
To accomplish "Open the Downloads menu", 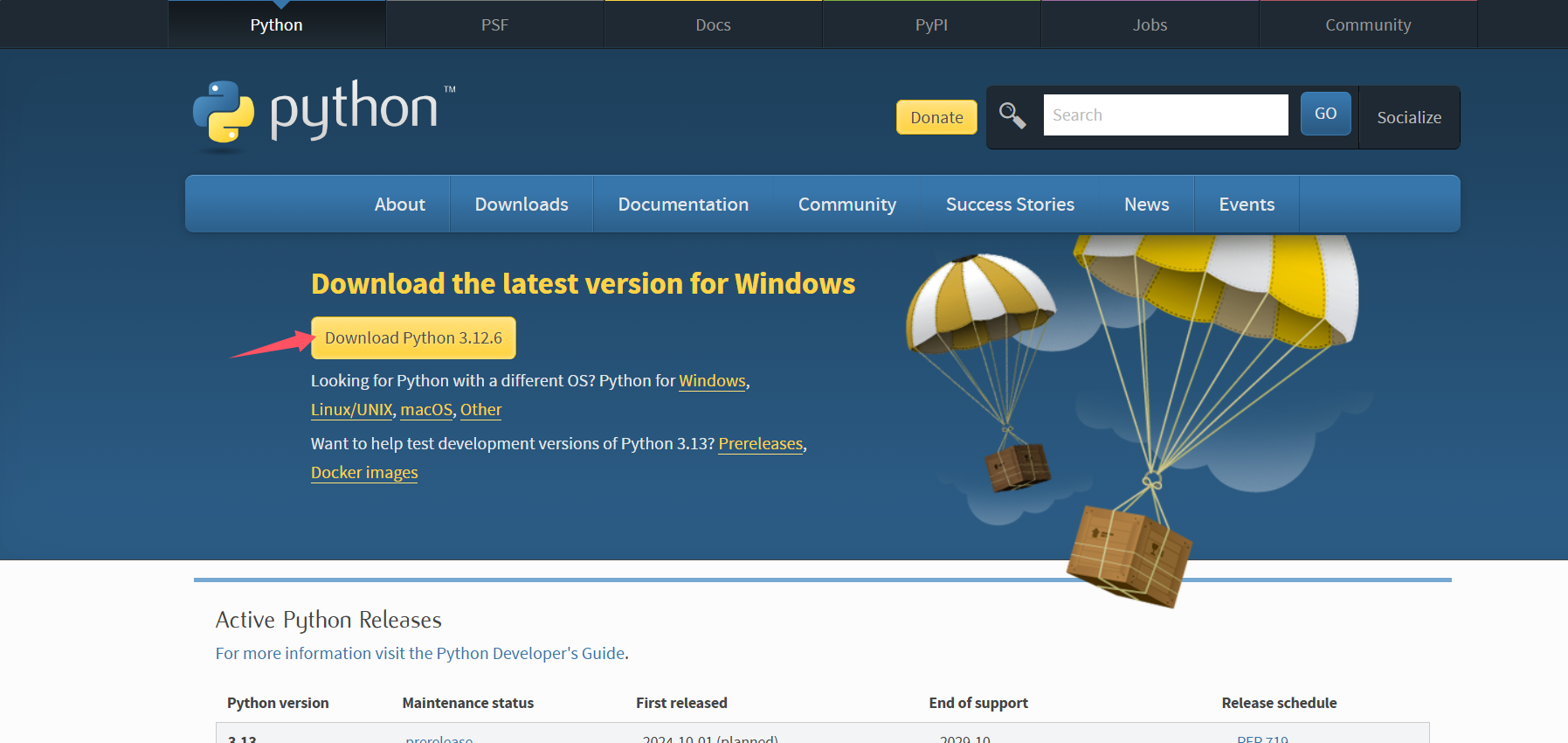I will click(x=521, y=205).
